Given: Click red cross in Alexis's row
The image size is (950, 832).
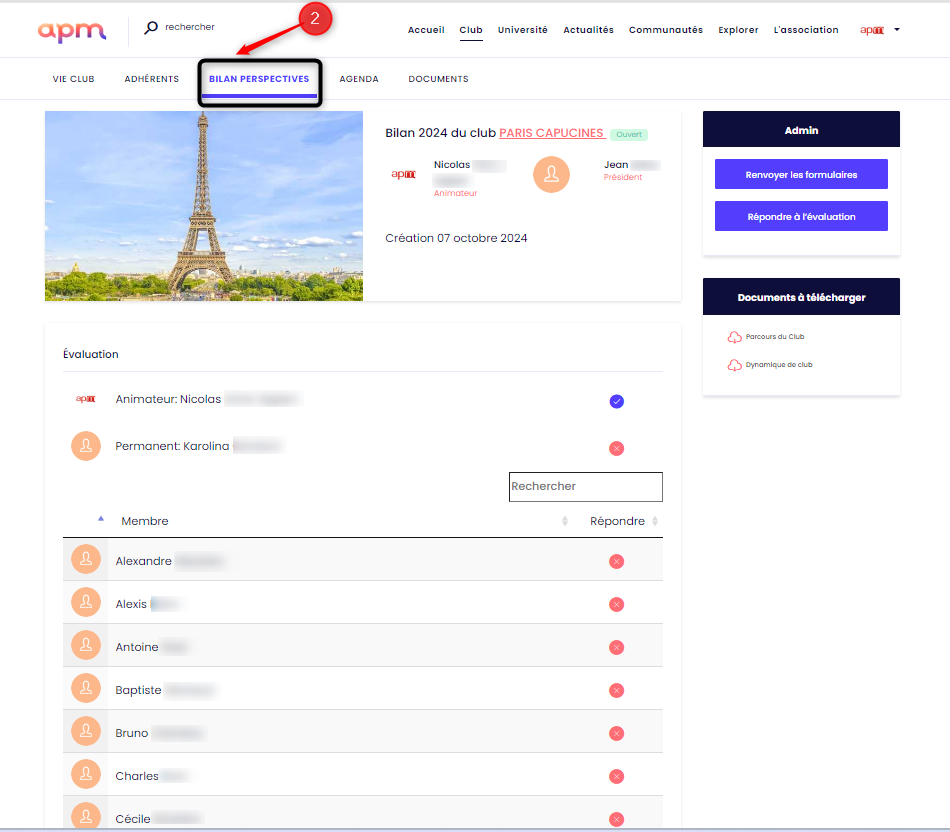Looking at the screenshot, I should 617,604.
